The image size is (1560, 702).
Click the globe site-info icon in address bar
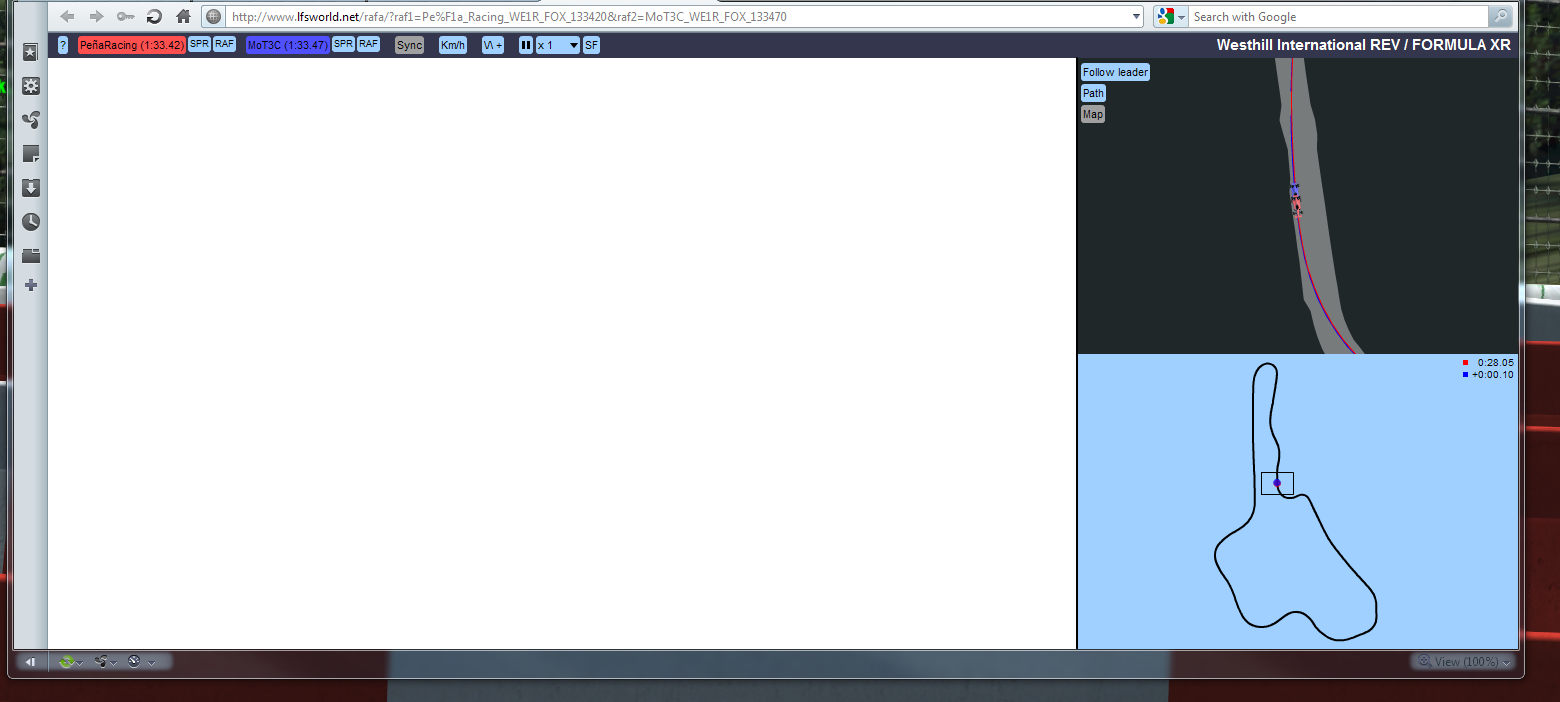click(213, 16)
